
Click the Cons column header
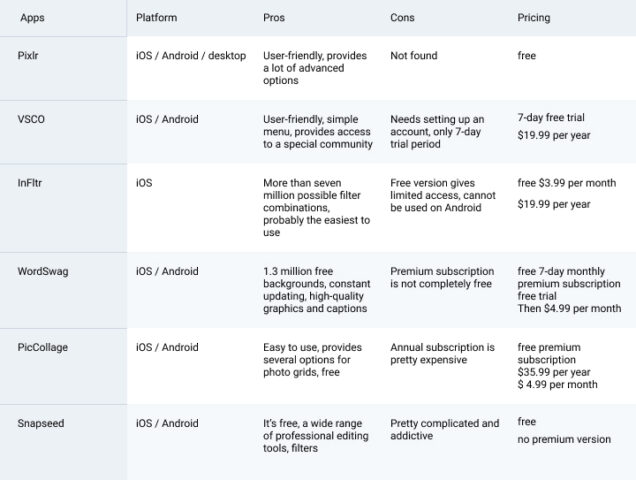(x=404, y=18)
